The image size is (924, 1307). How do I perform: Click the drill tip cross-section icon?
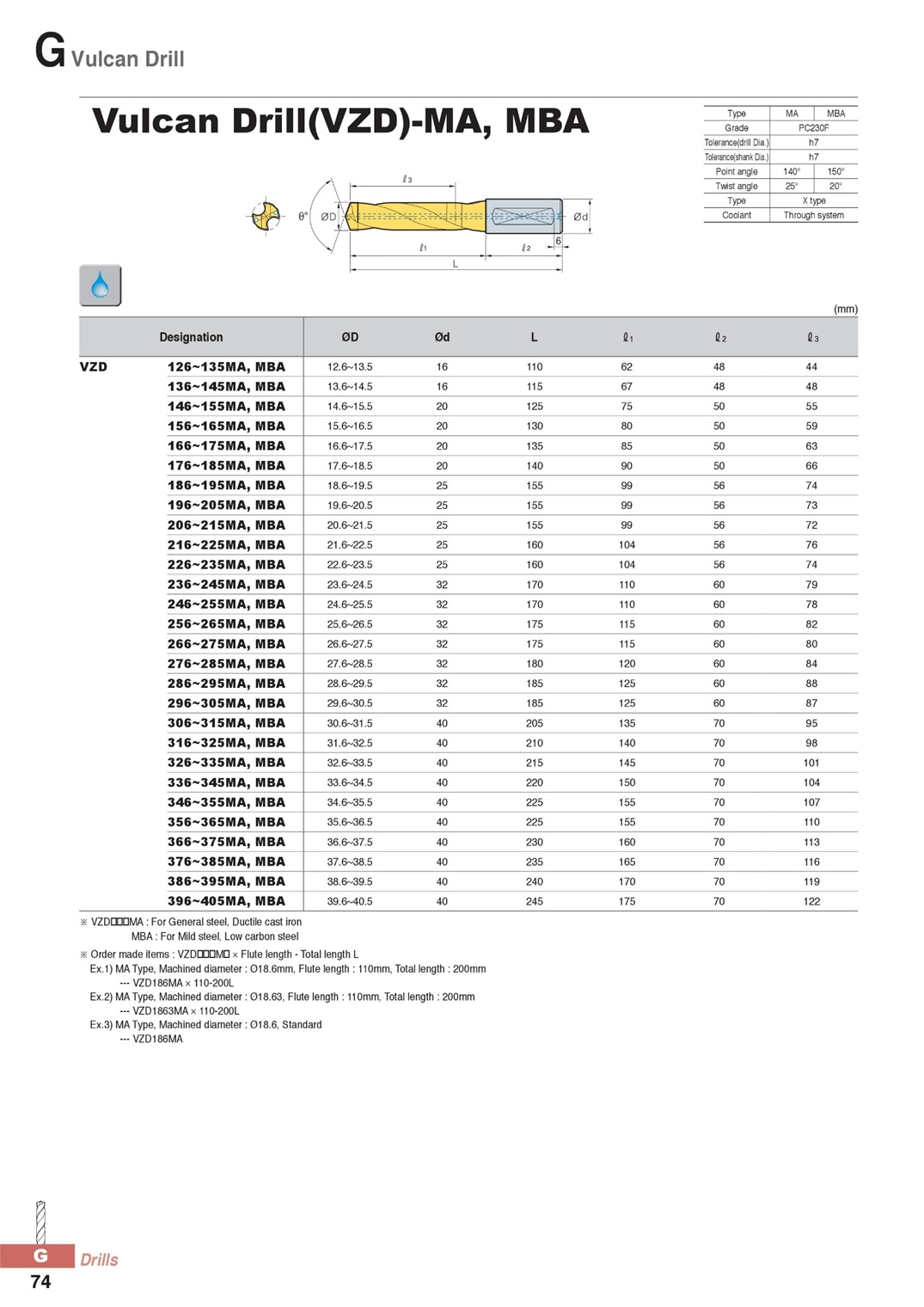(266, 216)
